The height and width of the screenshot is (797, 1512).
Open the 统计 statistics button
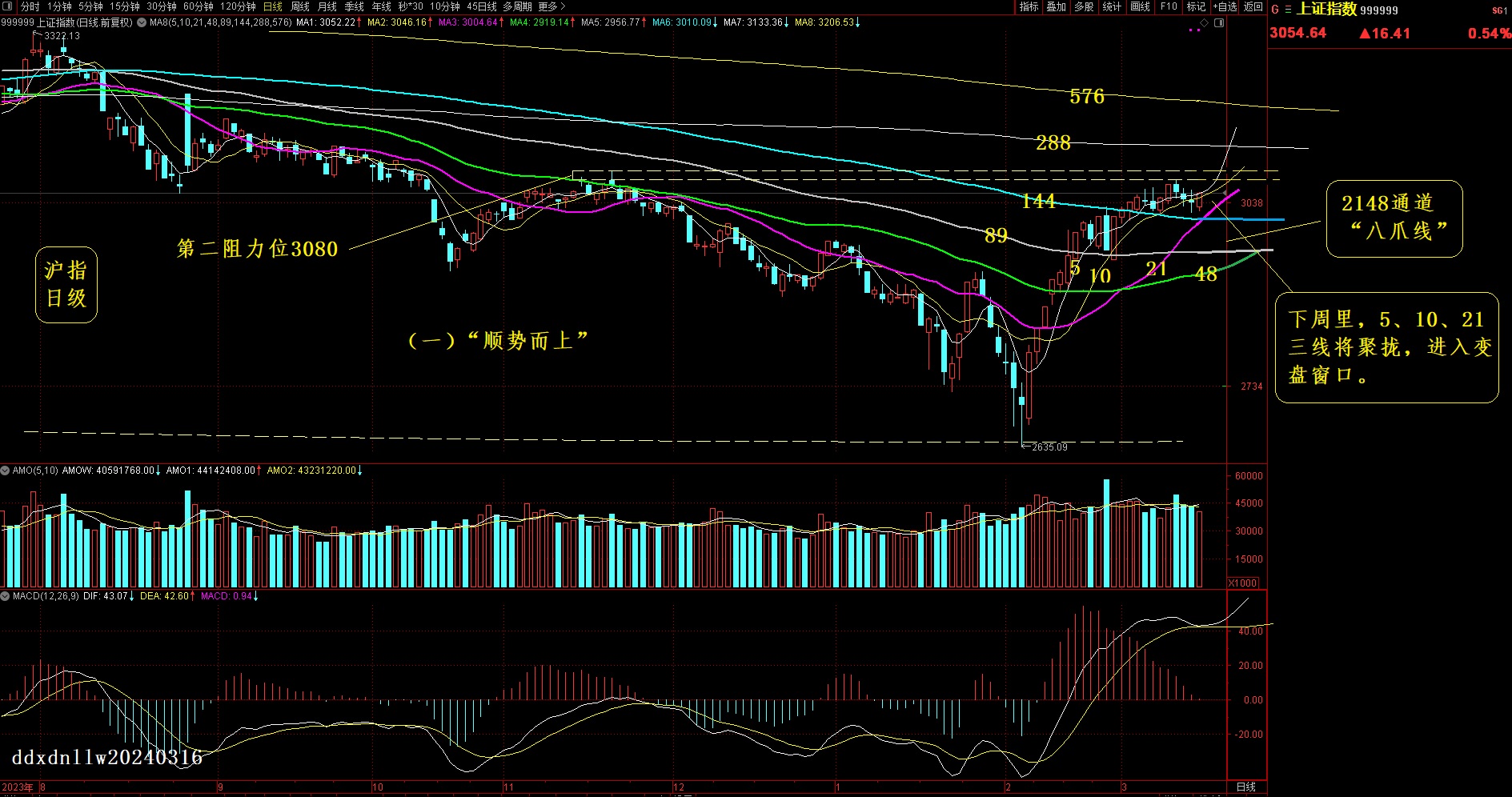click(1112, 6)
